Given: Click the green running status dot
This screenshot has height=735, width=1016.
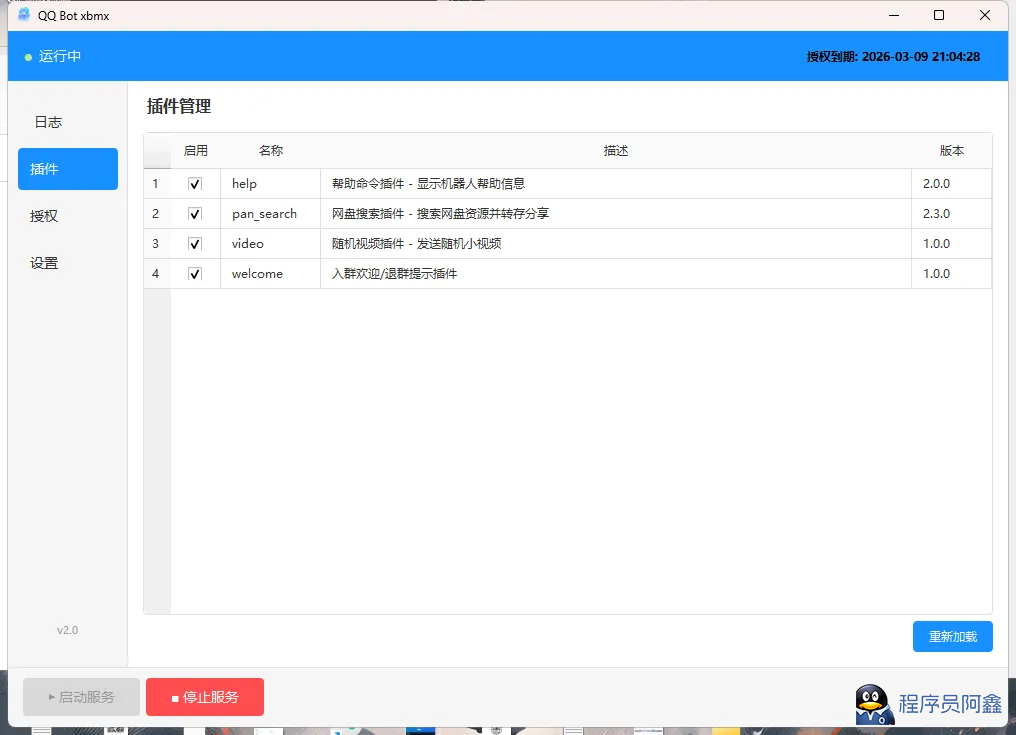Looking at the screenshot, I should [29, 57].
